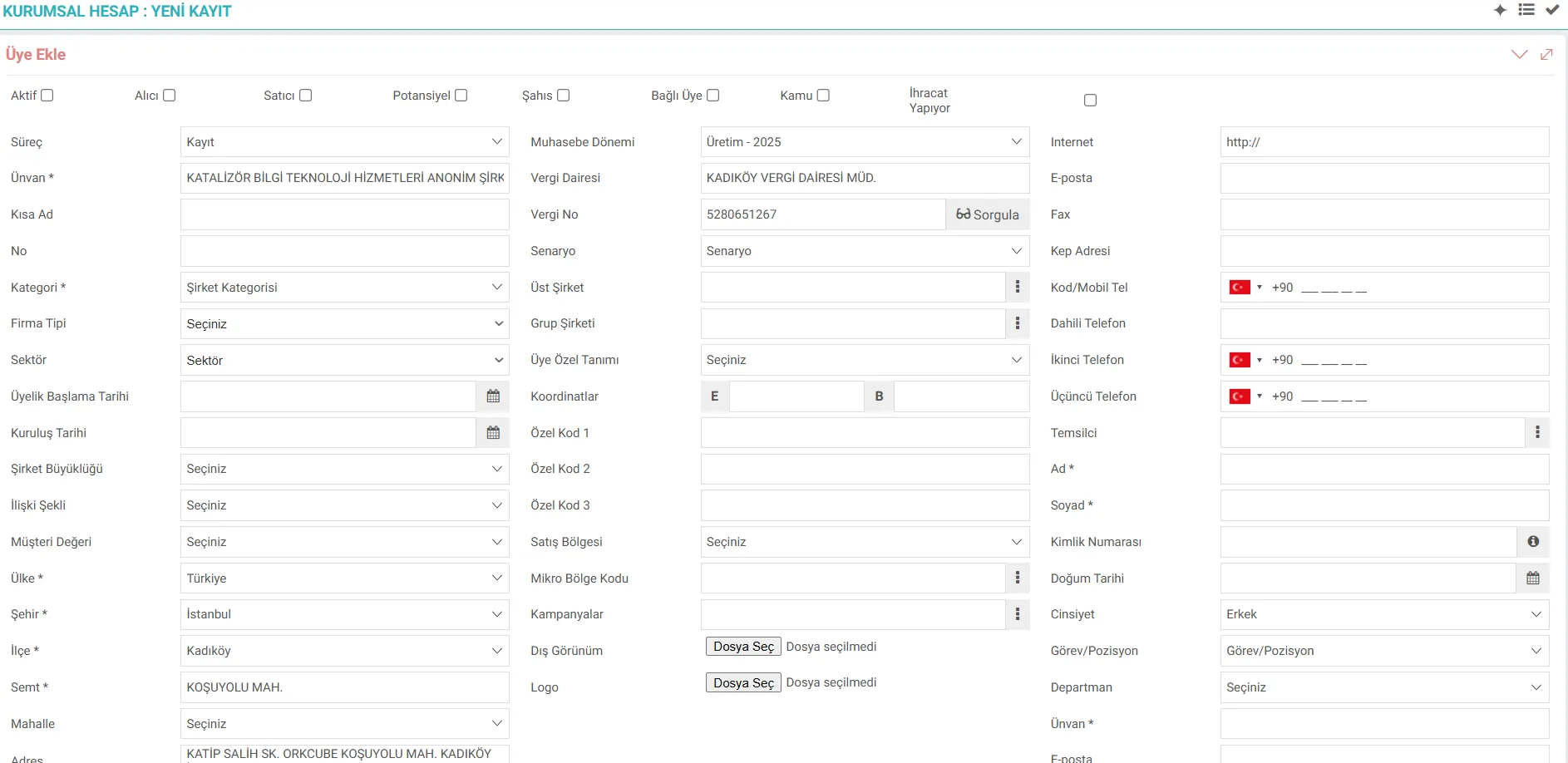Click the sparkle icon in top header
1568x763 pixels.
coord(1500,10)
